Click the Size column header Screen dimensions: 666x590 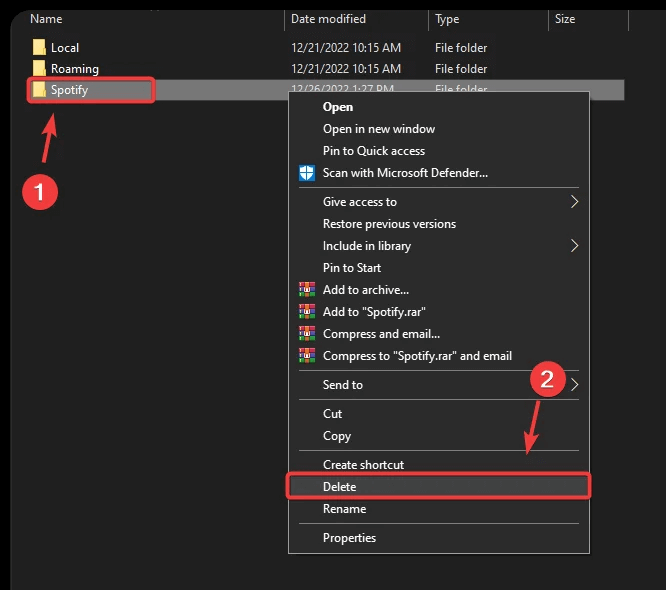[x=563, y=19]
